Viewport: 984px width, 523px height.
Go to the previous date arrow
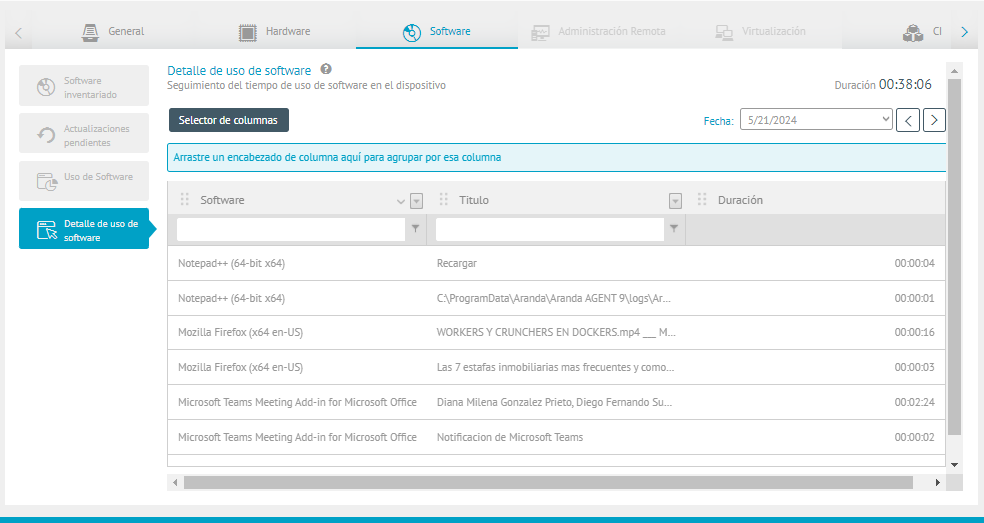click(x=908, y=120)
